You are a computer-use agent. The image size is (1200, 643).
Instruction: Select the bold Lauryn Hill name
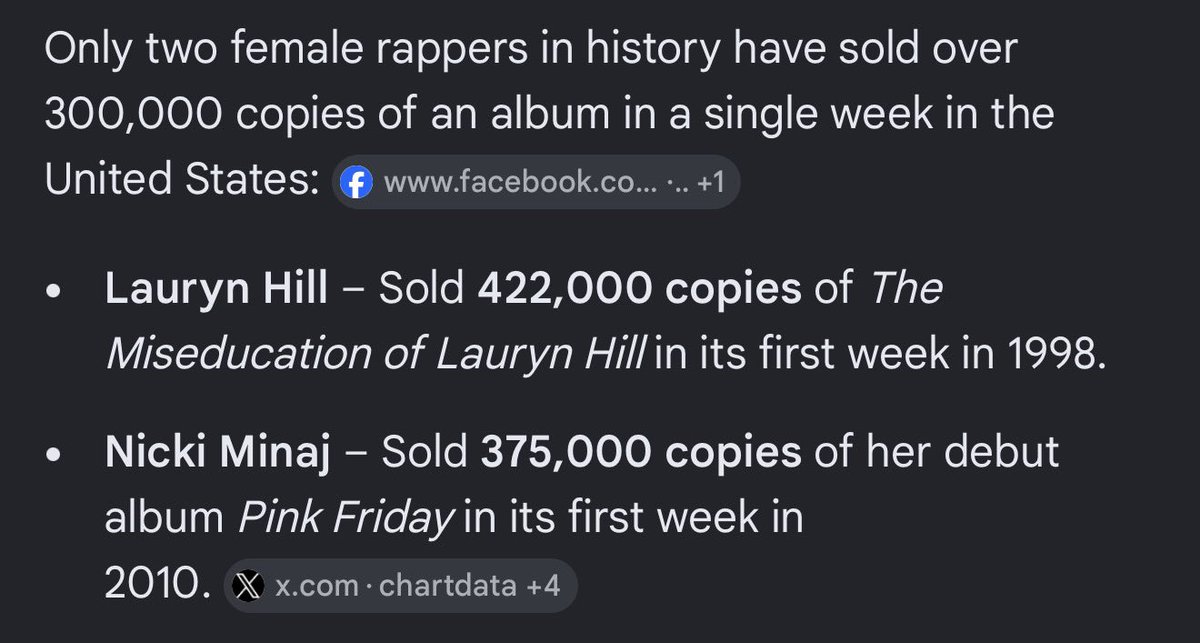coord(216,290)
